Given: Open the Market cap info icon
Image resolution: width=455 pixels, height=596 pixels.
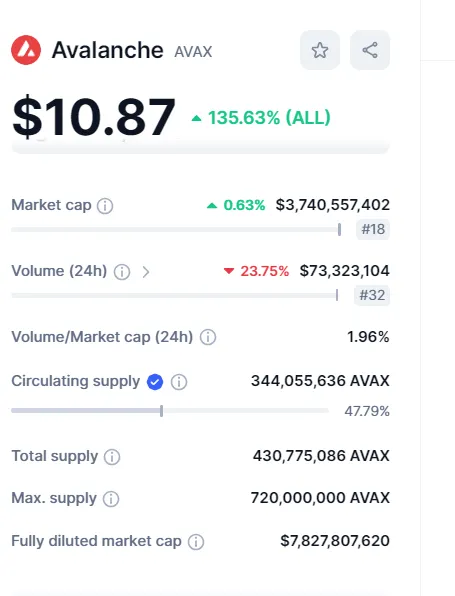Looking at the screenshot, I should pyautogui.click(x=105, y=206).
